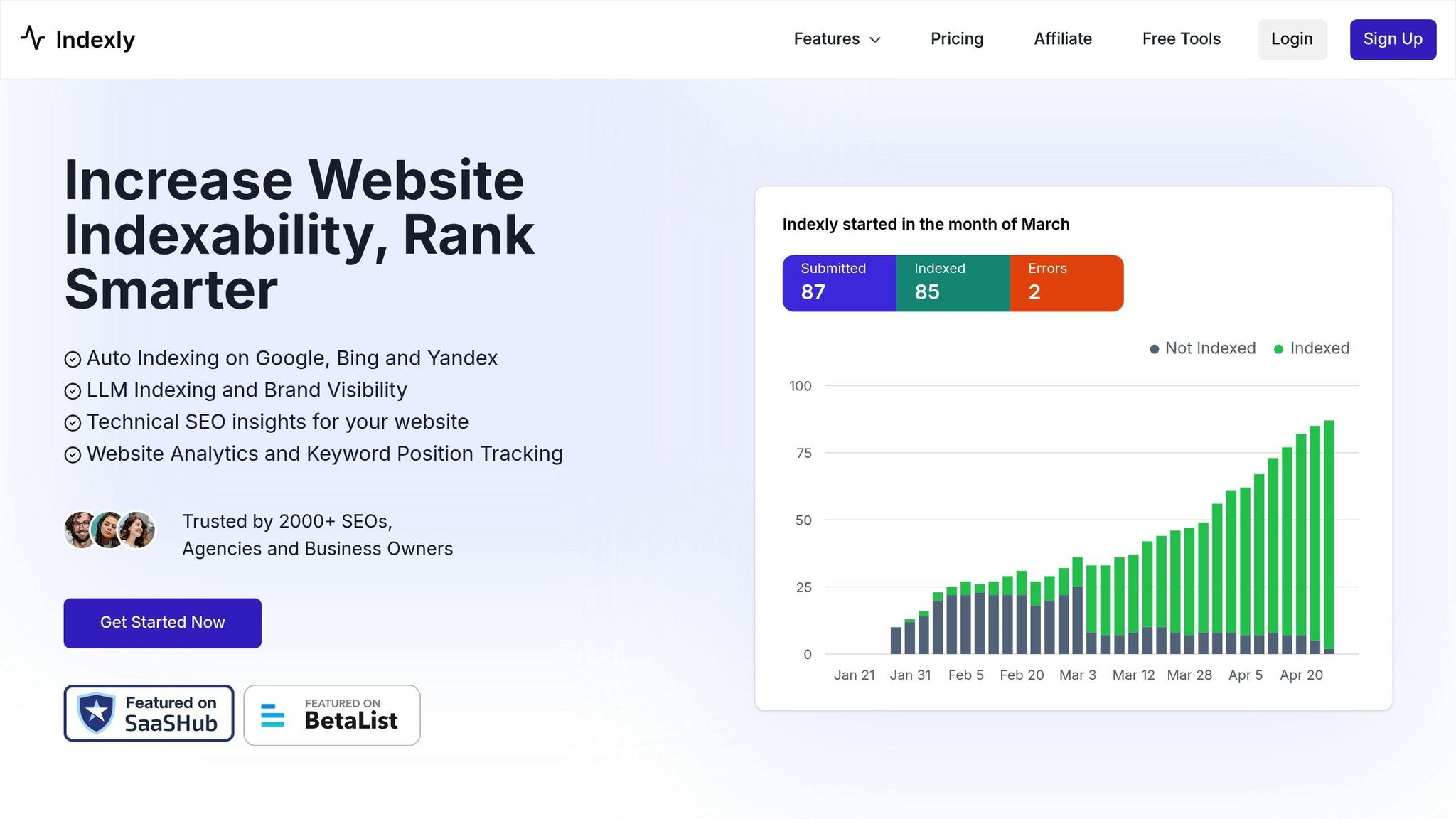
Task: Click the checkmark beside Technical SEO insights
Action: (x=73, y=423)
